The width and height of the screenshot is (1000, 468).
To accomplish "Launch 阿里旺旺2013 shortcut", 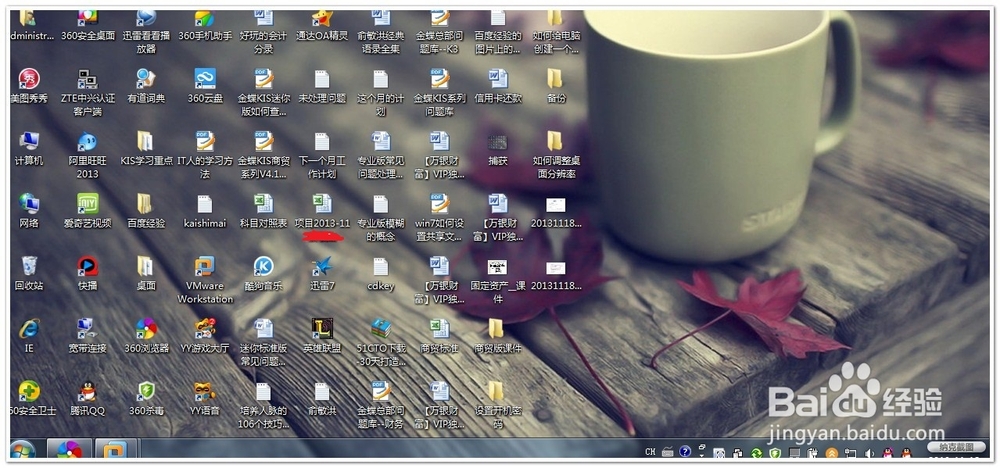I will click(87, 155).
